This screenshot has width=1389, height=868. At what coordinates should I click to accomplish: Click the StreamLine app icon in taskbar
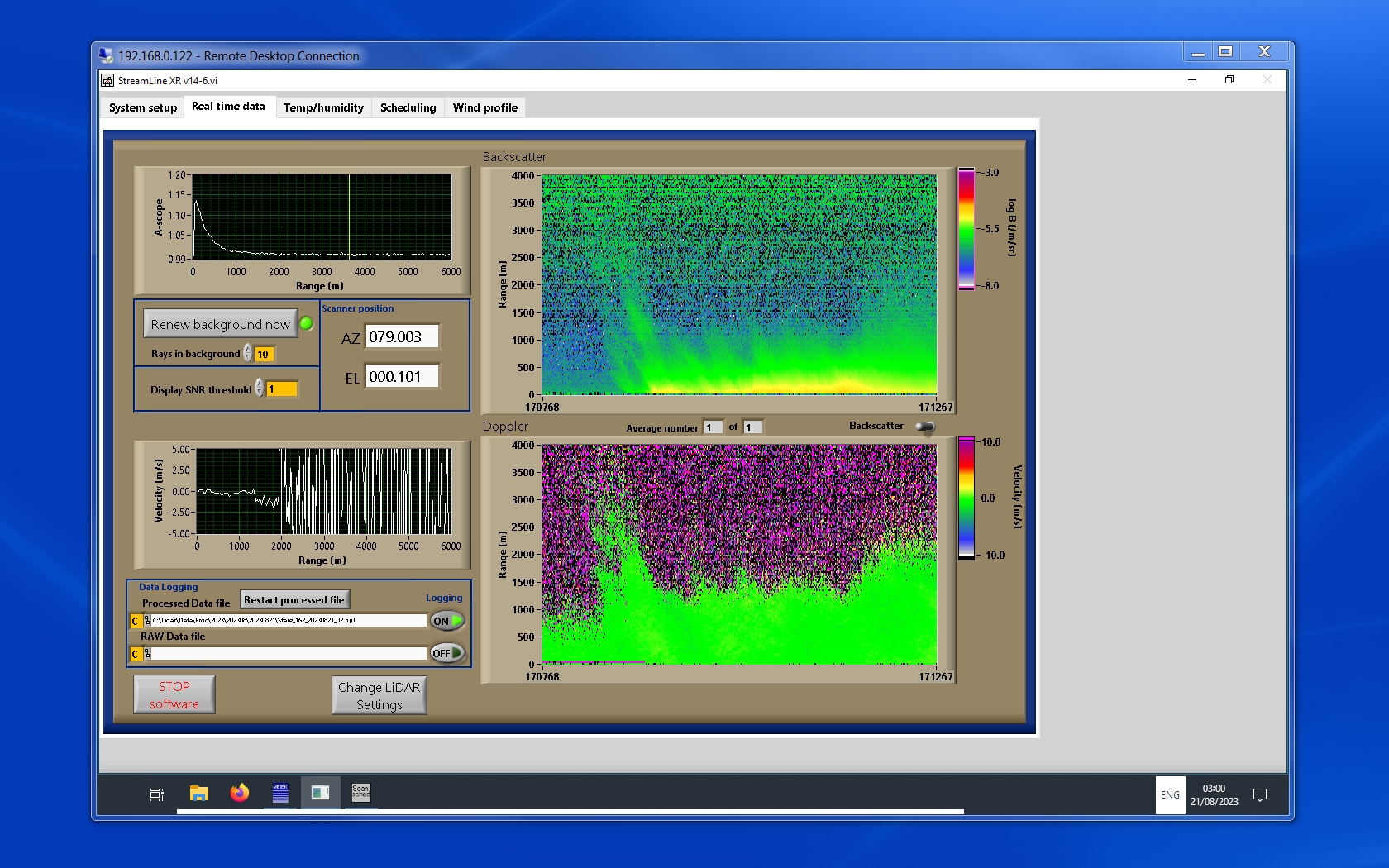point(320,793)
